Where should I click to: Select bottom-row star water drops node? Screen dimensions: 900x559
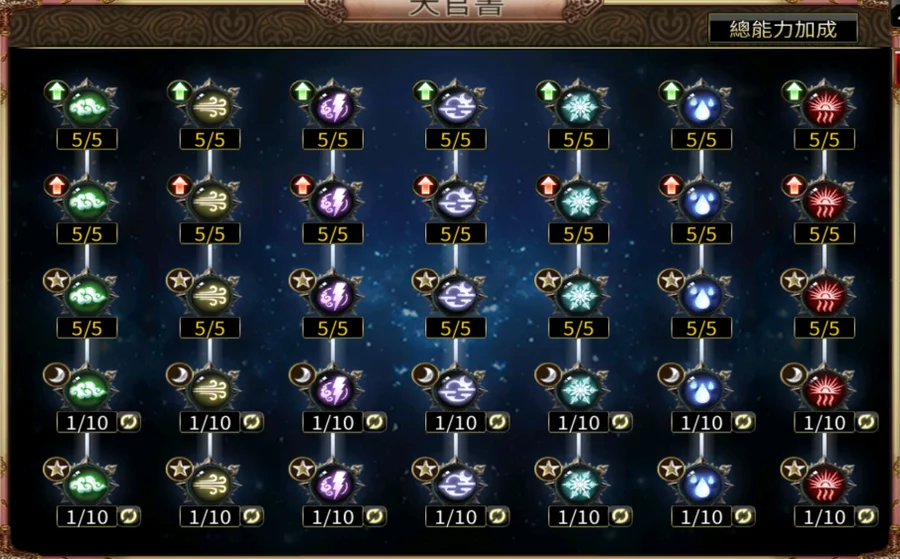(x=701, y=484)
